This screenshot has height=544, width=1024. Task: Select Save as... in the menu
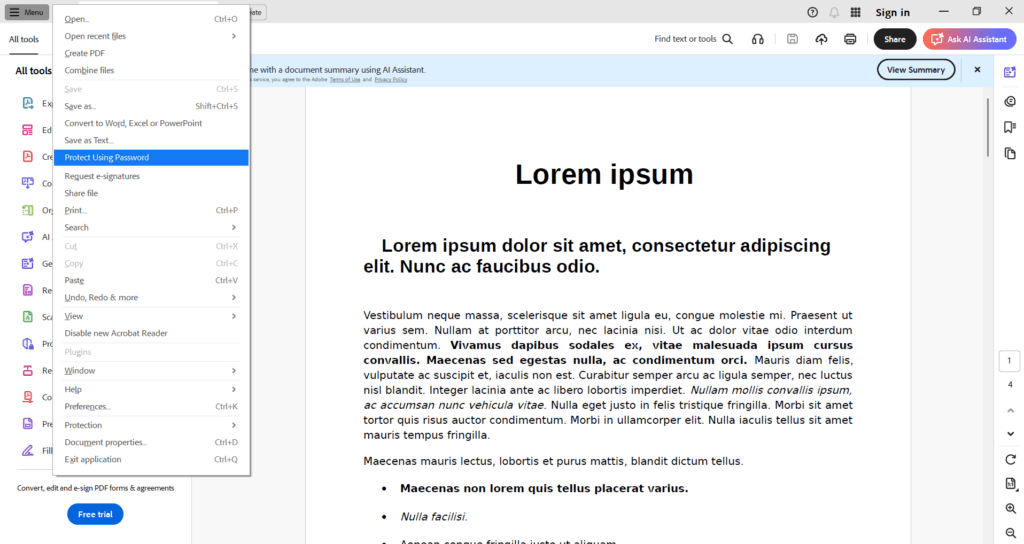point(151,106)
